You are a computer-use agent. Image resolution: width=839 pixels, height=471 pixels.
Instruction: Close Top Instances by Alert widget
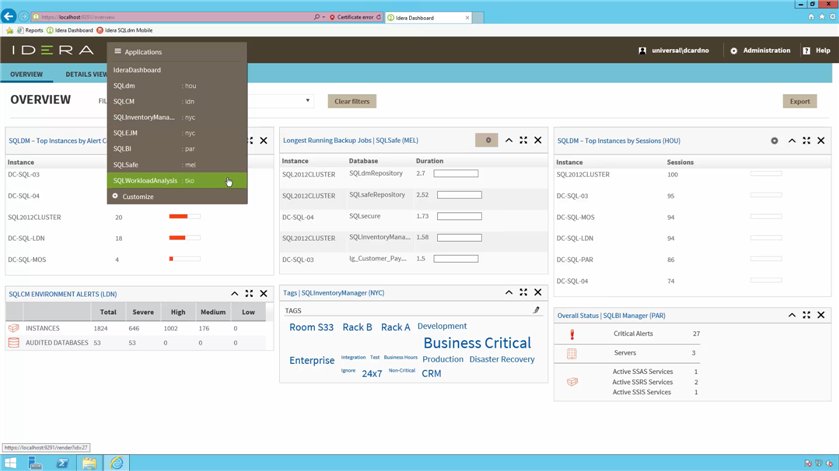tap(263, 141)
